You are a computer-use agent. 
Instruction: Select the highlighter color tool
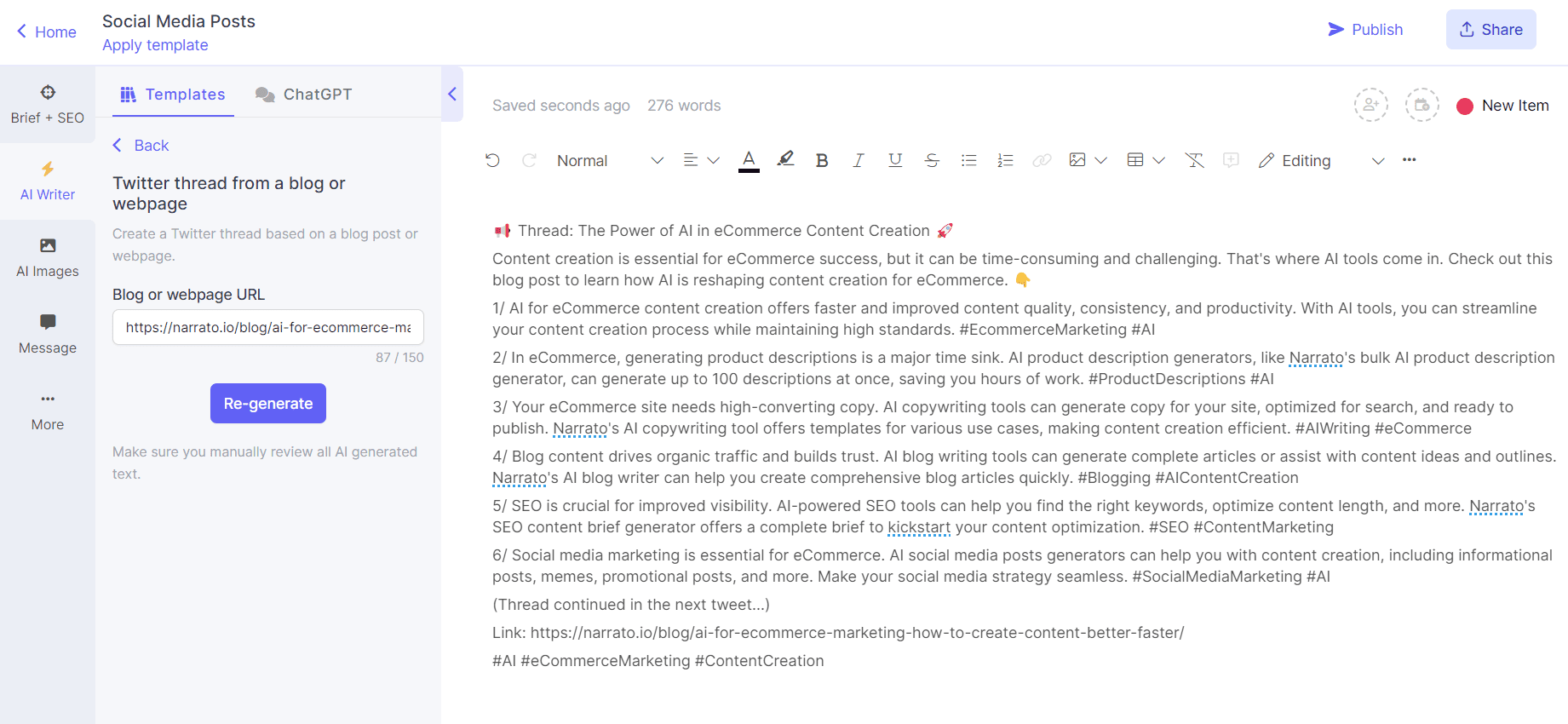785,159
